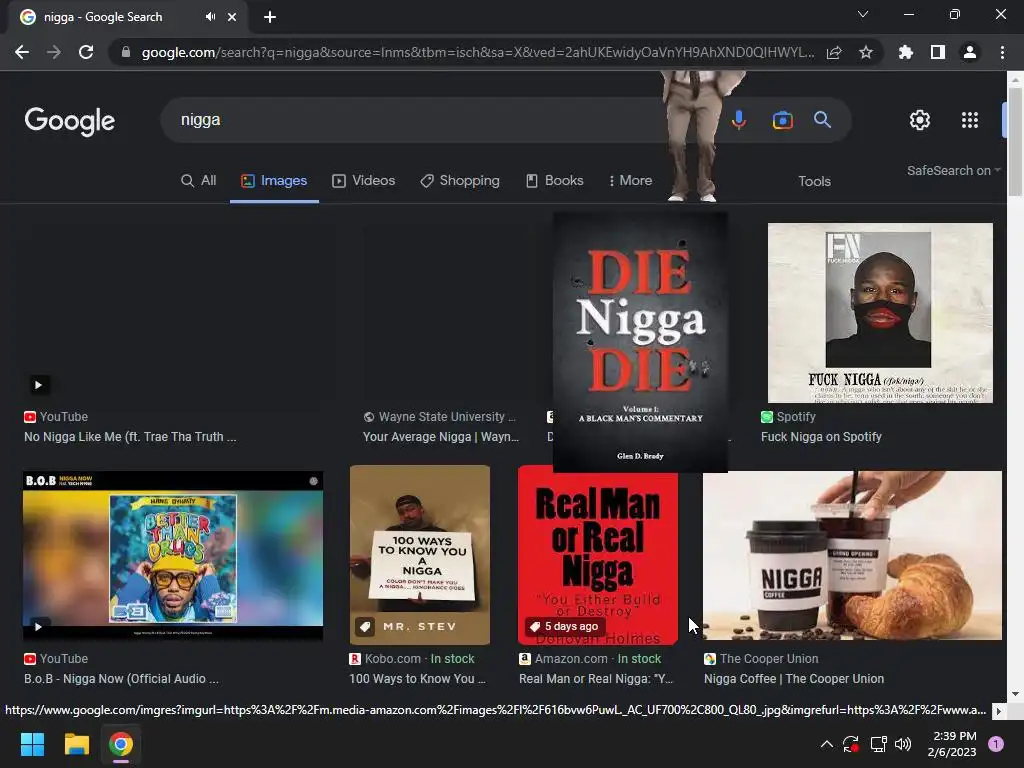
Task: Open the Windows Start menu
Action: pos(32,744)
